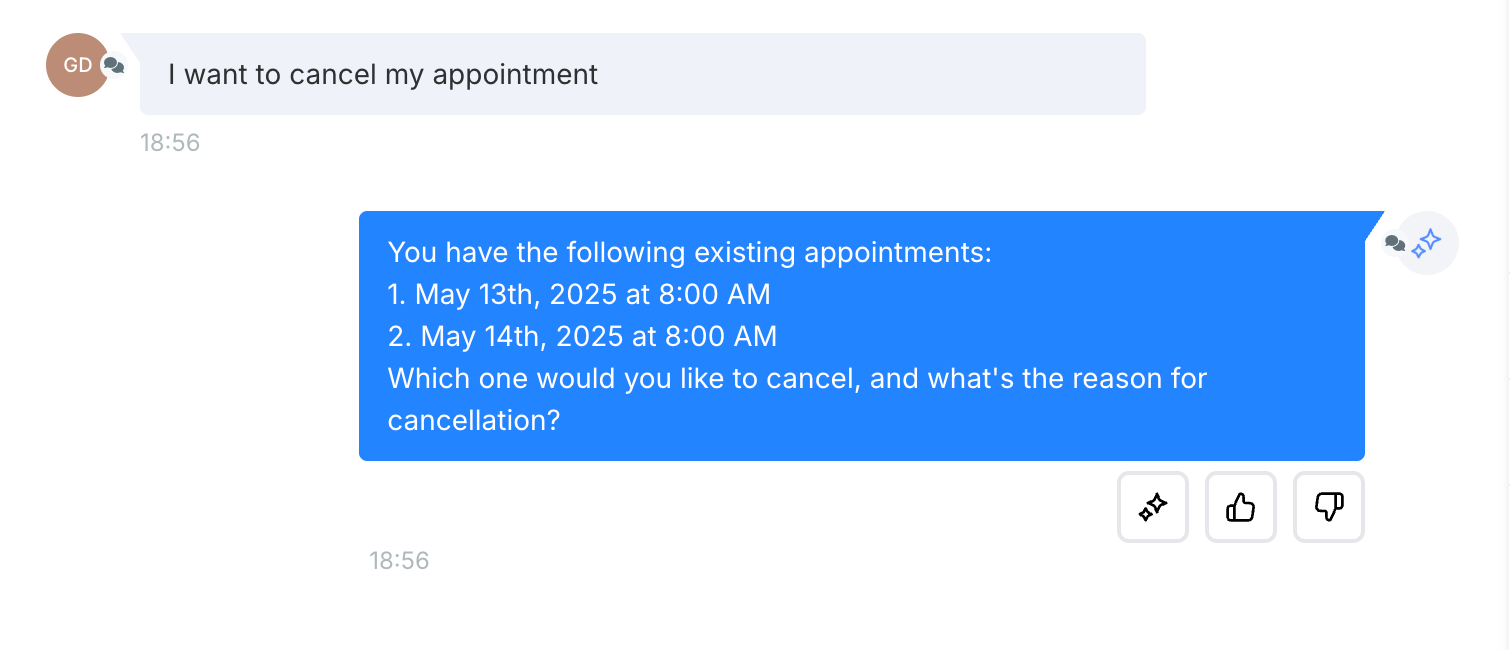Click "8:00 AM" in the first appointment
The width and height of the screenshot is (1510, 650).
(715, 294)
